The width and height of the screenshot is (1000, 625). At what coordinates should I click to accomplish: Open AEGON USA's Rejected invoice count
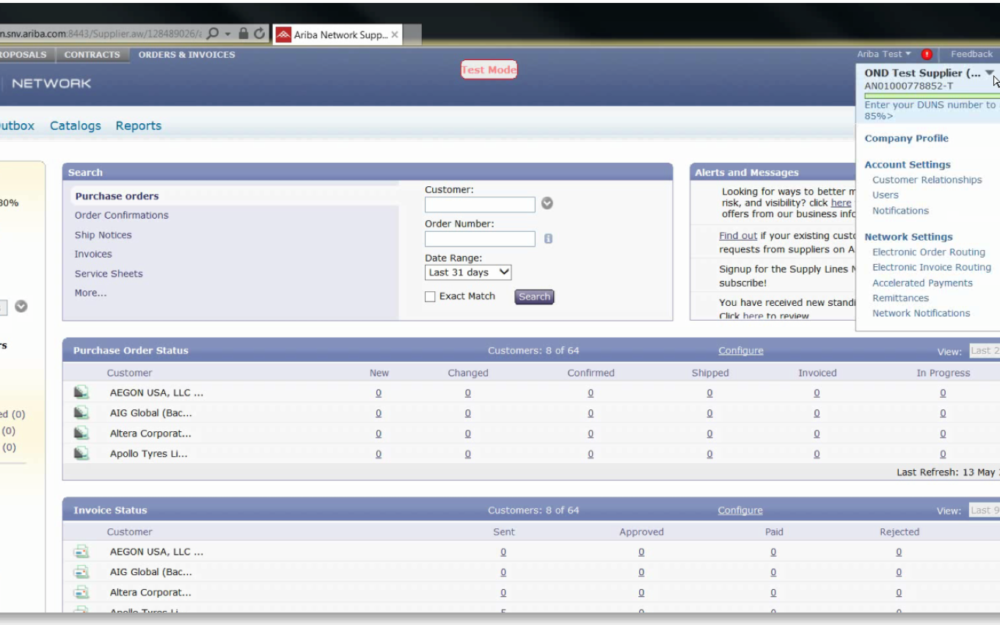[x=899, y=552]
